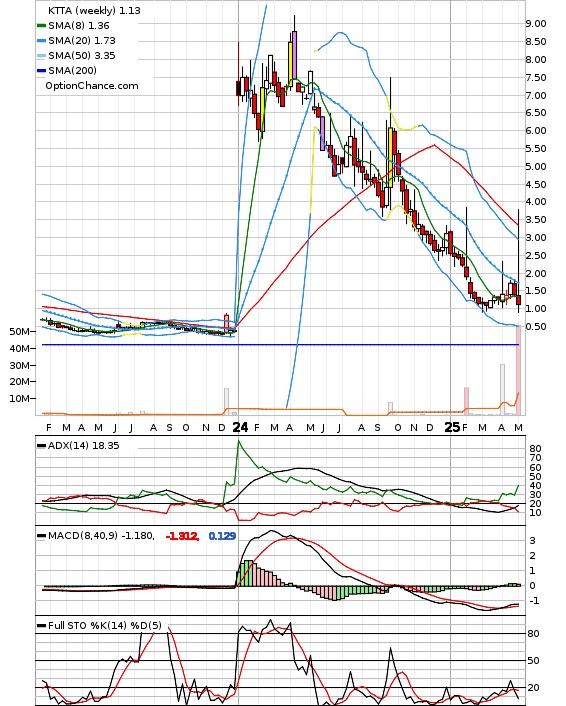
Task: Click the MACD(8,40,9) indicator label
Action: coord(101,536)
